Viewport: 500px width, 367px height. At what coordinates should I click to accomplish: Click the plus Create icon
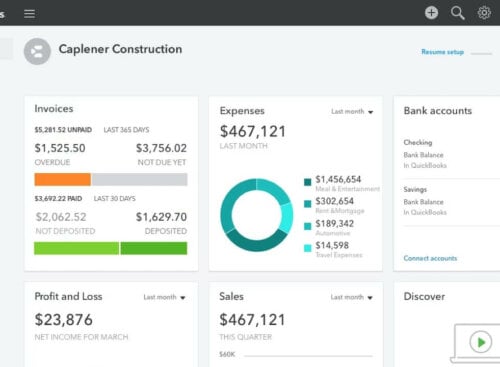pyautogui.click(x=431, y=13)
